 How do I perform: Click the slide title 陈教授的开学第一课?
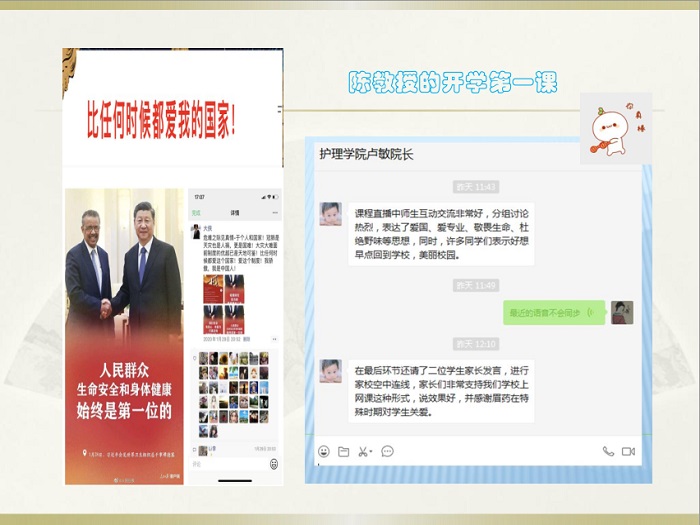pyautogui.click(x=453, y=82)
